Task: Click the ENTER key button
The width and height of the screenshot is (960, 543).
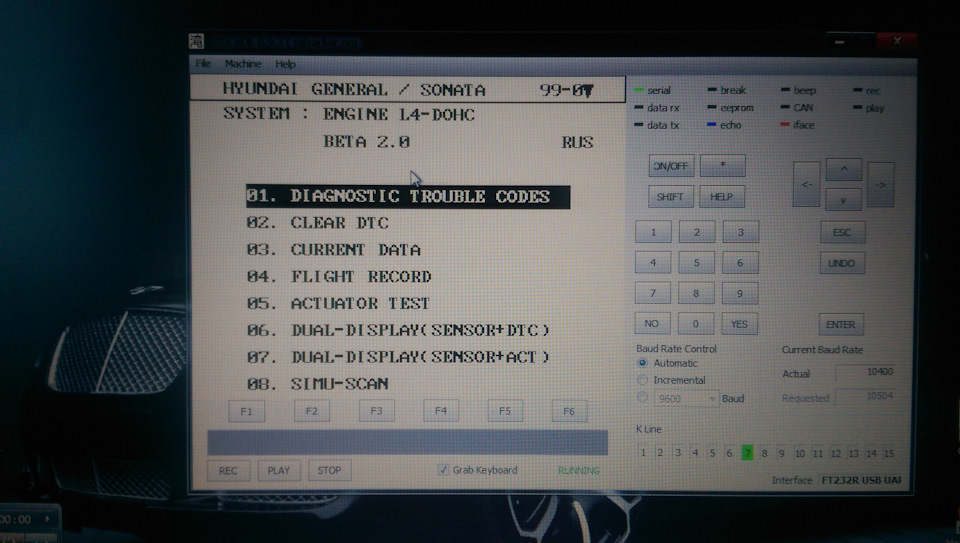Action: pyautogui.click(x=841, y=324)
